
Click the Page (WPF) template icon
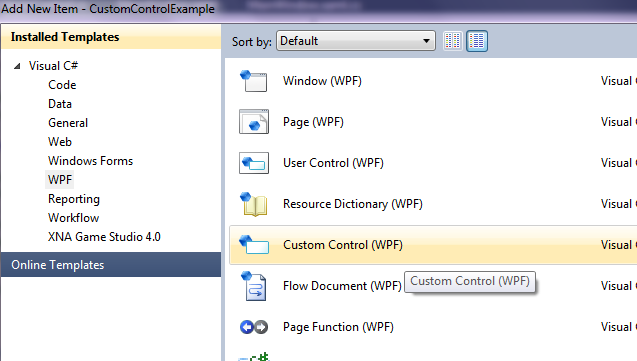[x=254, y=122]
